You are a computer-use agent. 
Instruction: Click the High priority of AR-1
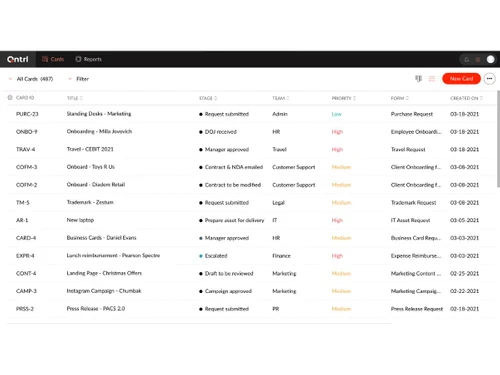point(337,220)
